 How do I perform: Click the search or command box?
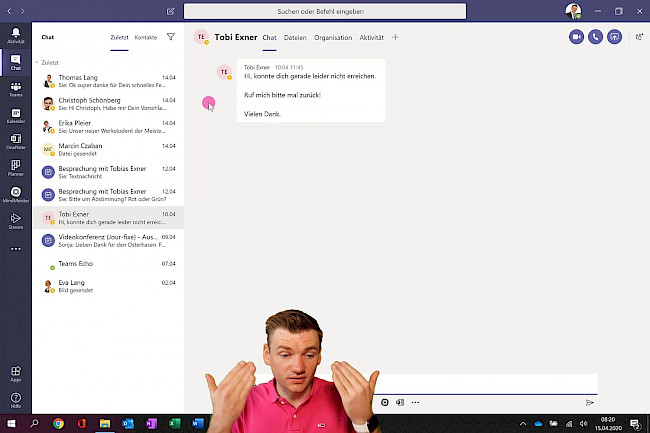point(325,12)
